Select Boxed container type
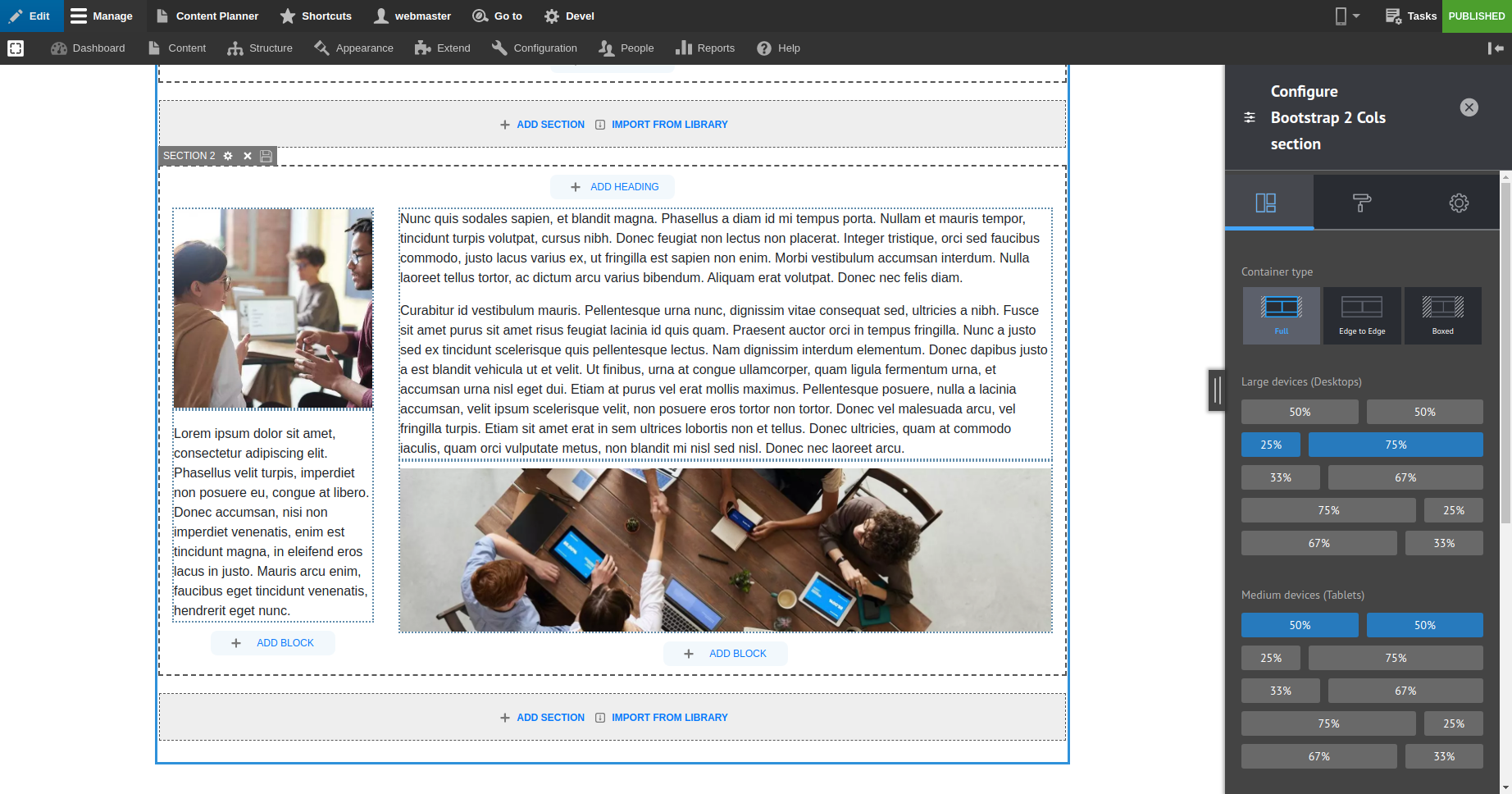Viewport: 1512px width, 794px height. [1442, 316]
